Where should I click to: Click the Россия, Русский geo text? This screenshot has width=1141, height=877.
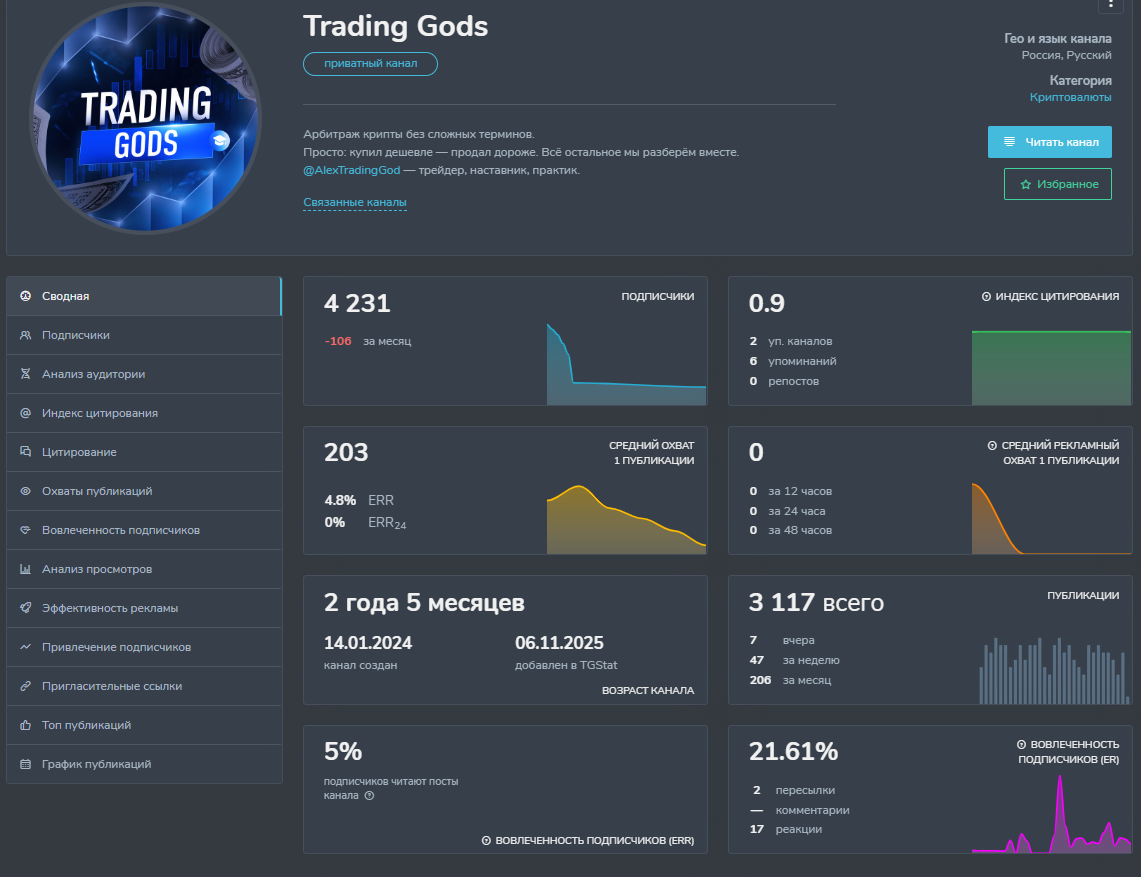pos(1066,55)
